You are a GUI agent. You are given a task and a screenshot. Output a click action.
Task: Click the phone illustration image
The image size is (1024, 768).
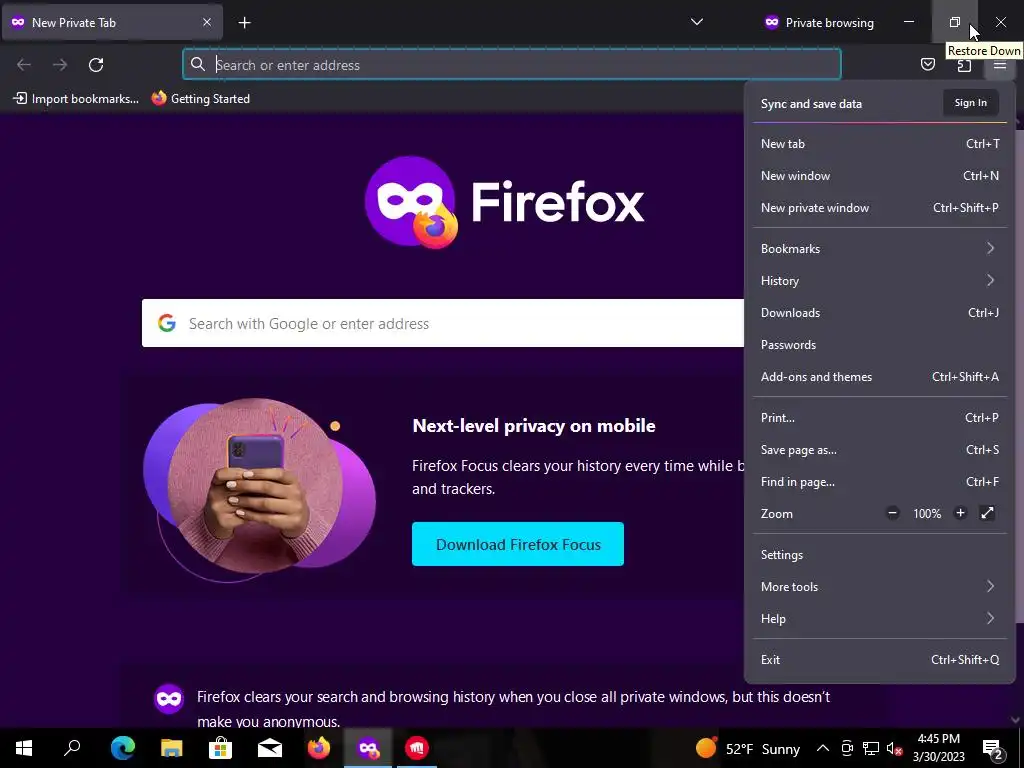click(259, 490)
